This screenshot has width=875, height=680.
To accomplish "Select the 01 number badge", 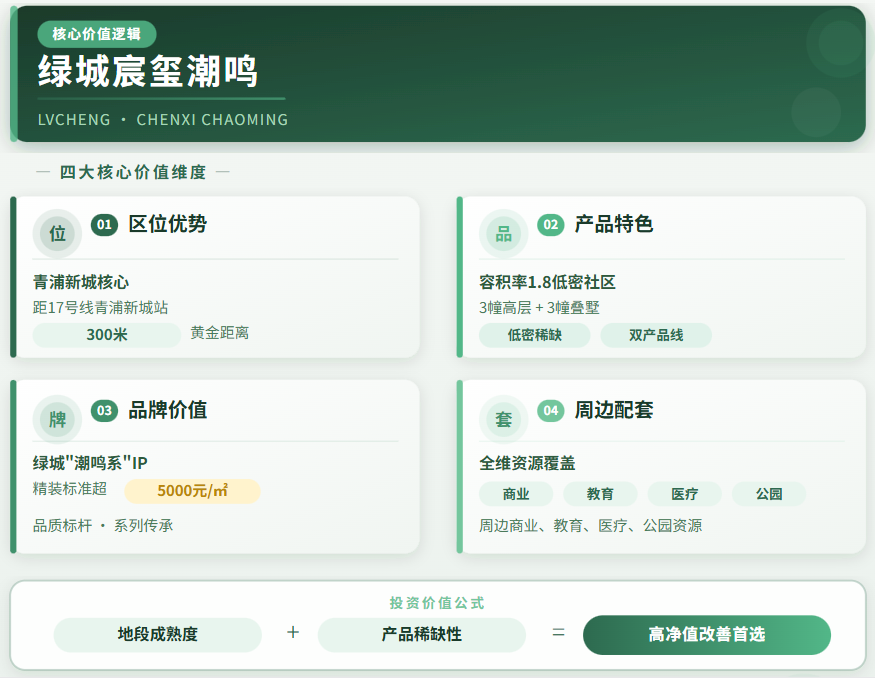I will tap(104, 225).
